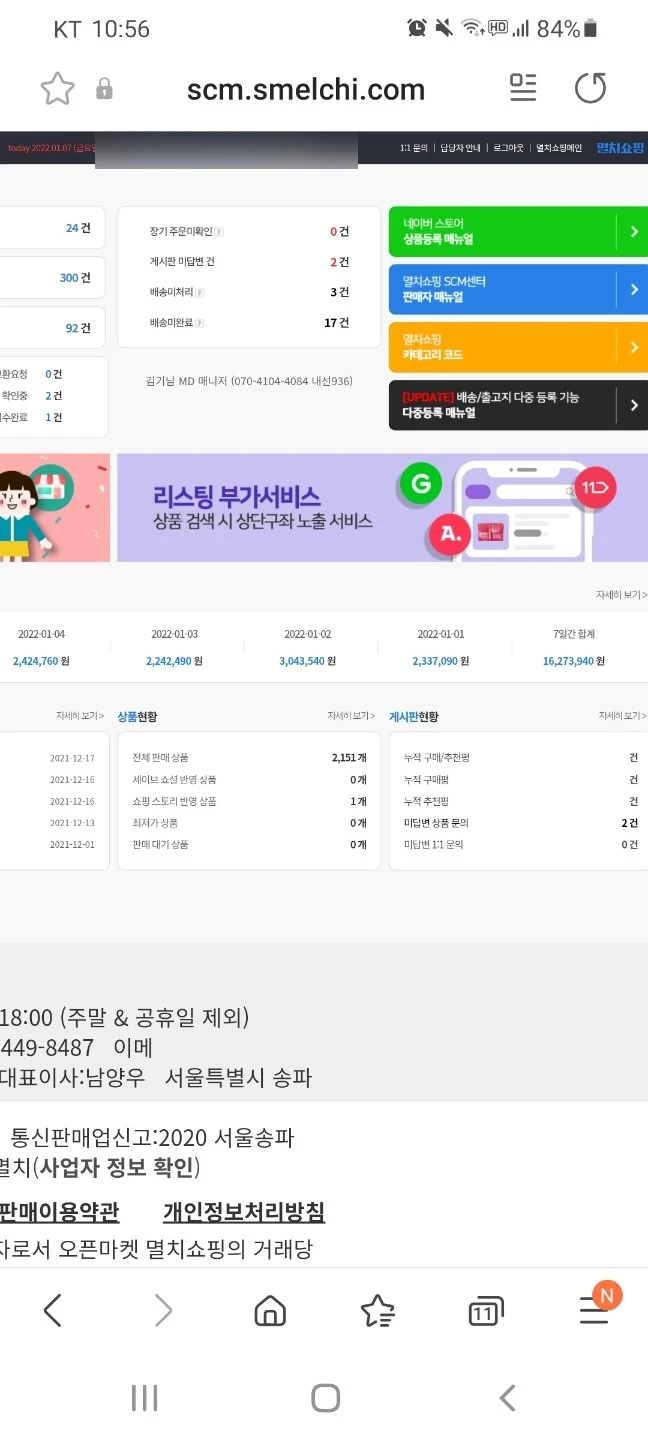Click the 미답변 1:1 문의 row
The image size is (648, 1440).
point(520,845)
